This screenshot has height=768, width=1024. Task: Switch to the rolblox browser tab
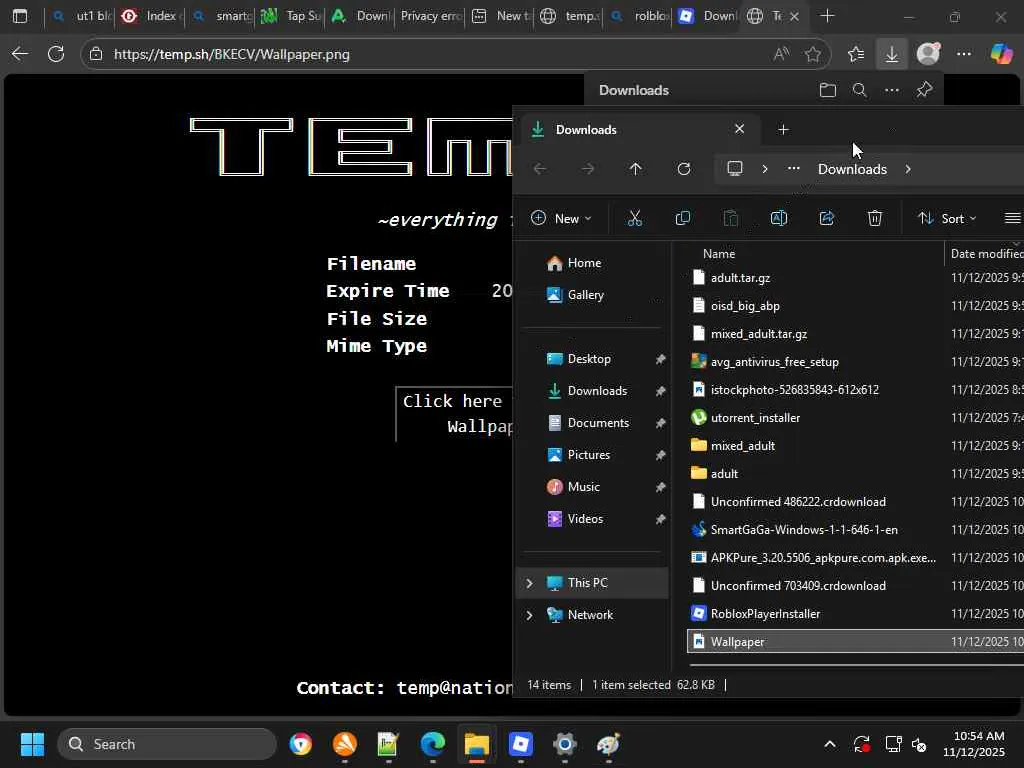(x=640, y=16)
